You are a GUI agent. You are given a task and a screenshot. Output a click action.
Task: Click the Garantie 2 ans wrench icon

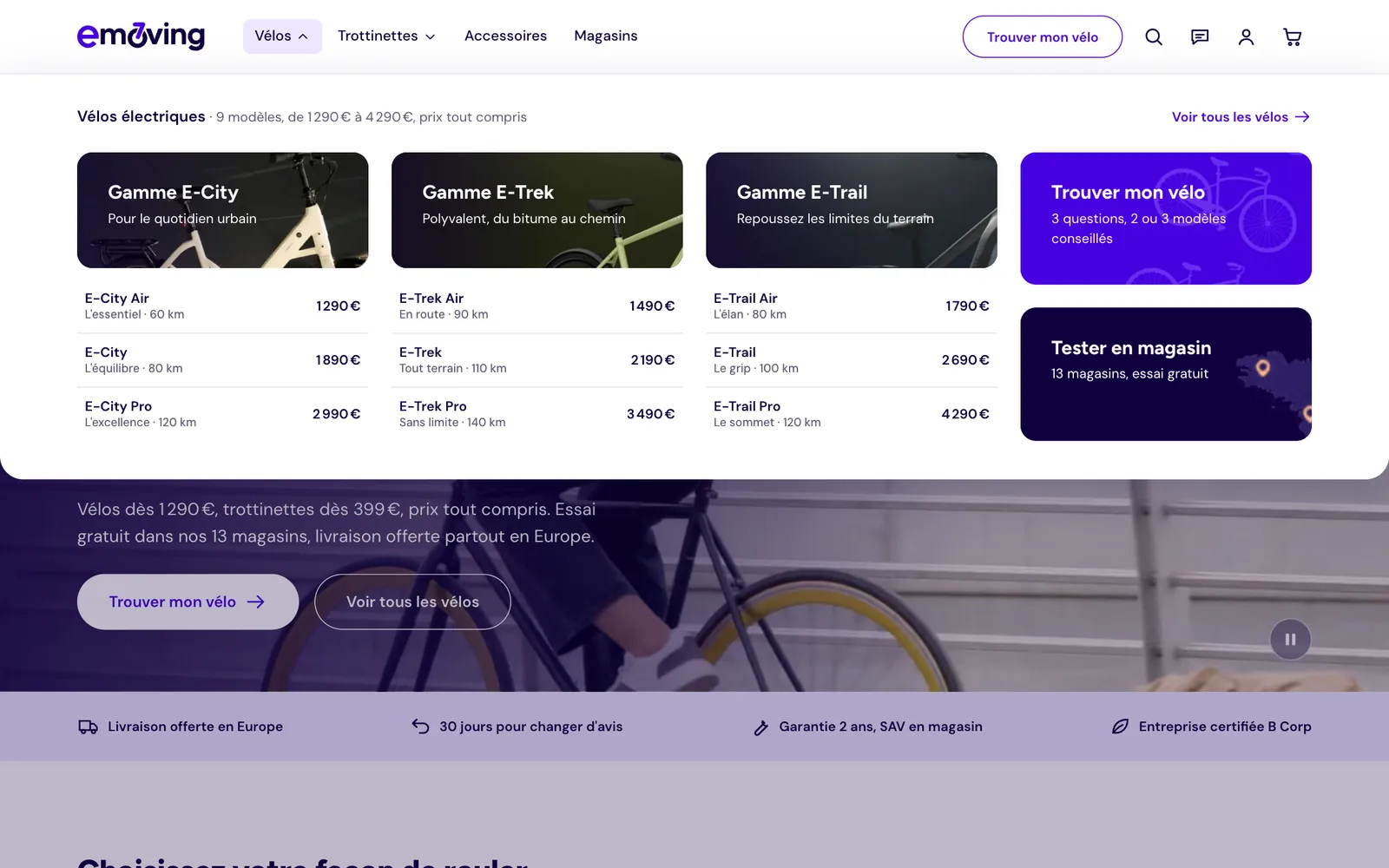click(x=760, y=727)
